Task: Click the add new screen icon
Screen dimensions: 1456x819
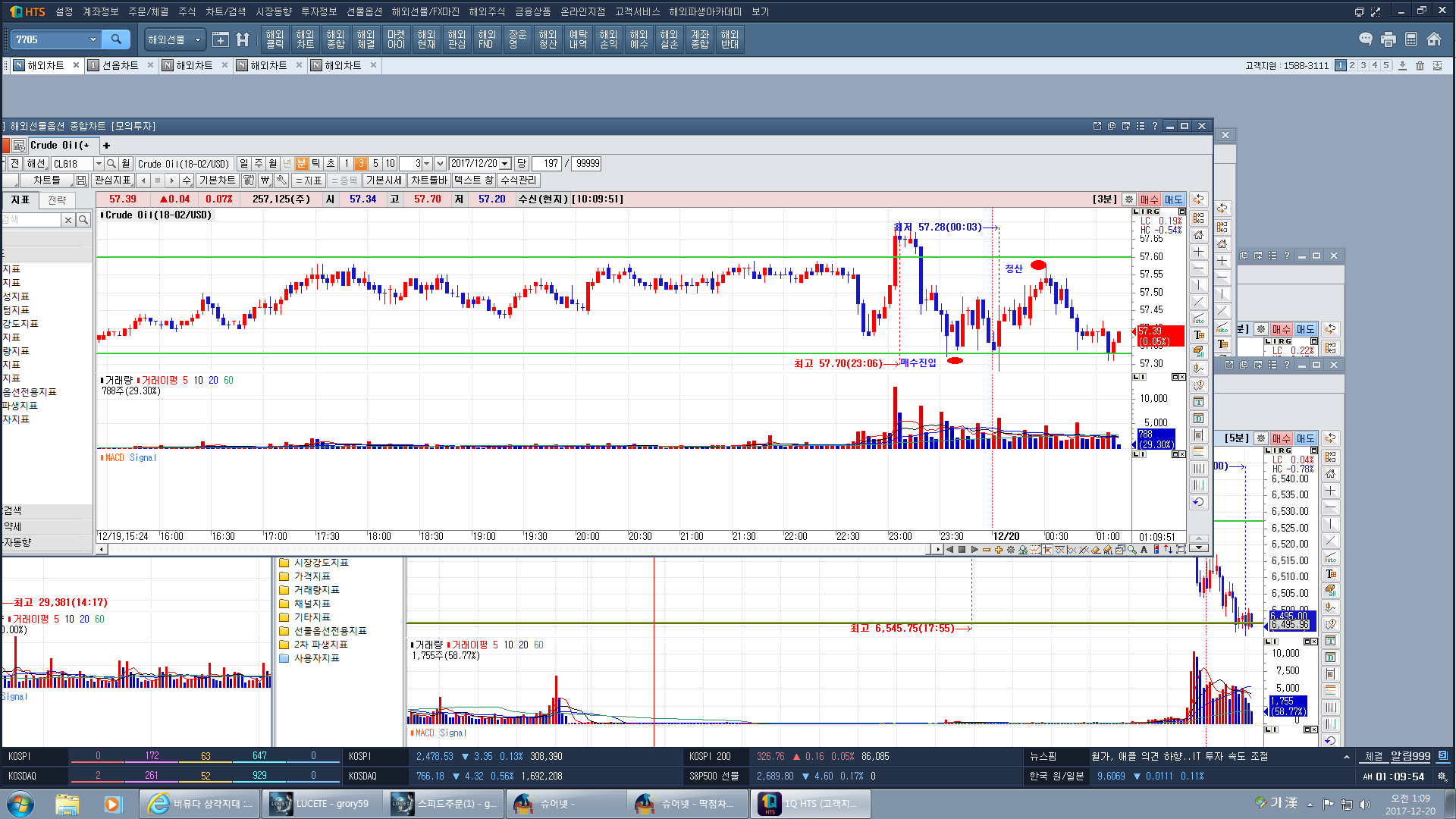Action: [x=221, y=39]
